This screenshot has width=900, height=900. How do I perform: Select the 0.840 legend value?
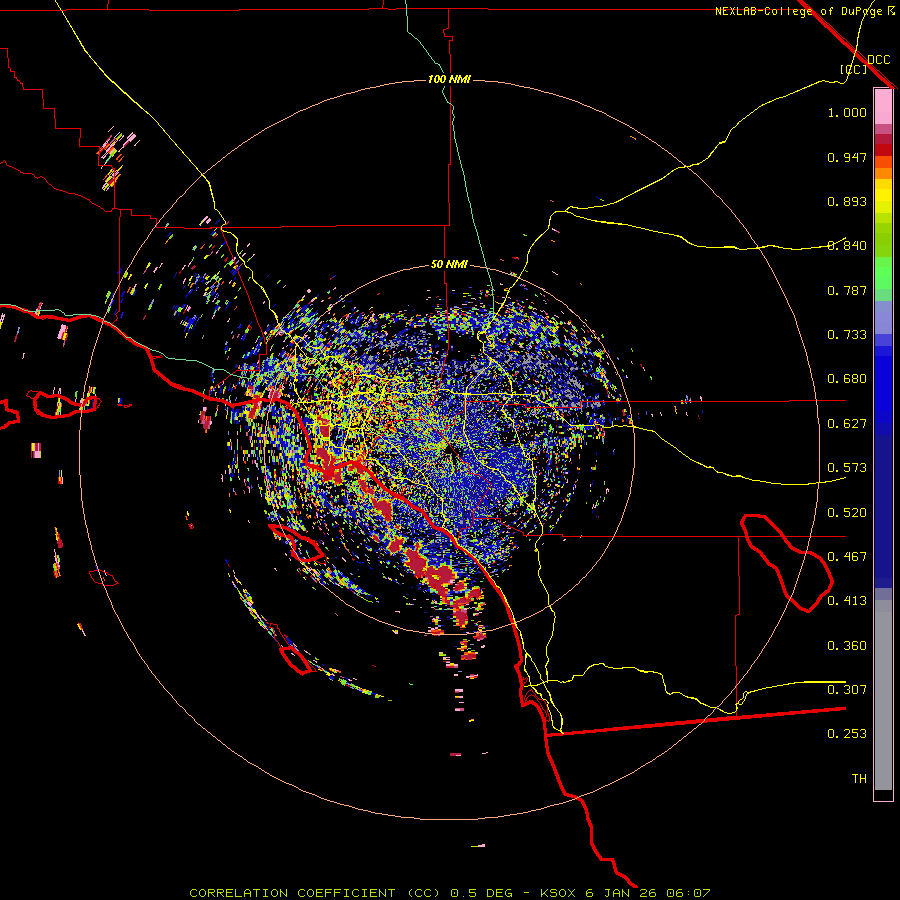tap(847, 246)
